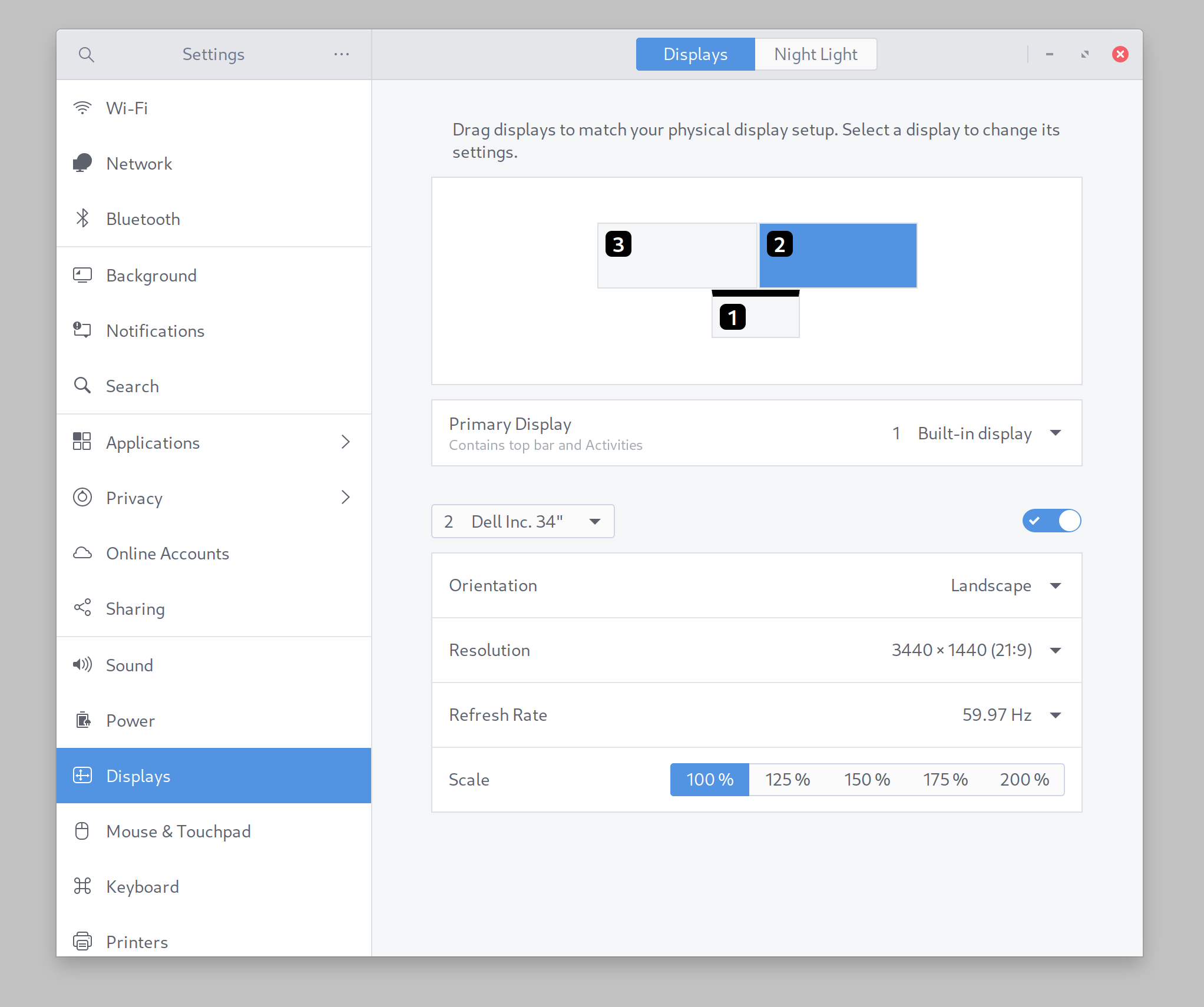Select display 3 in arrangement preview
The width and height of the screenshot is (1204, 1007).
coord(677,256)
